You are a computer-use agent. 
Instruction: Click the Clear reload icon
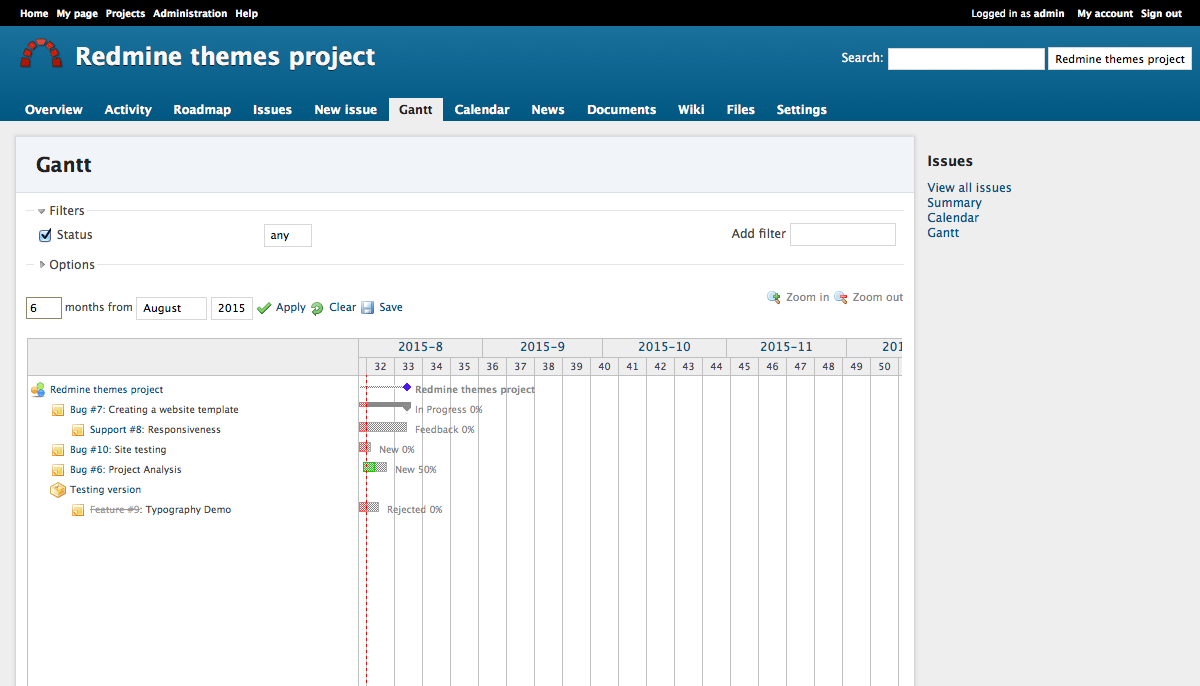click(x=317, y=308)
